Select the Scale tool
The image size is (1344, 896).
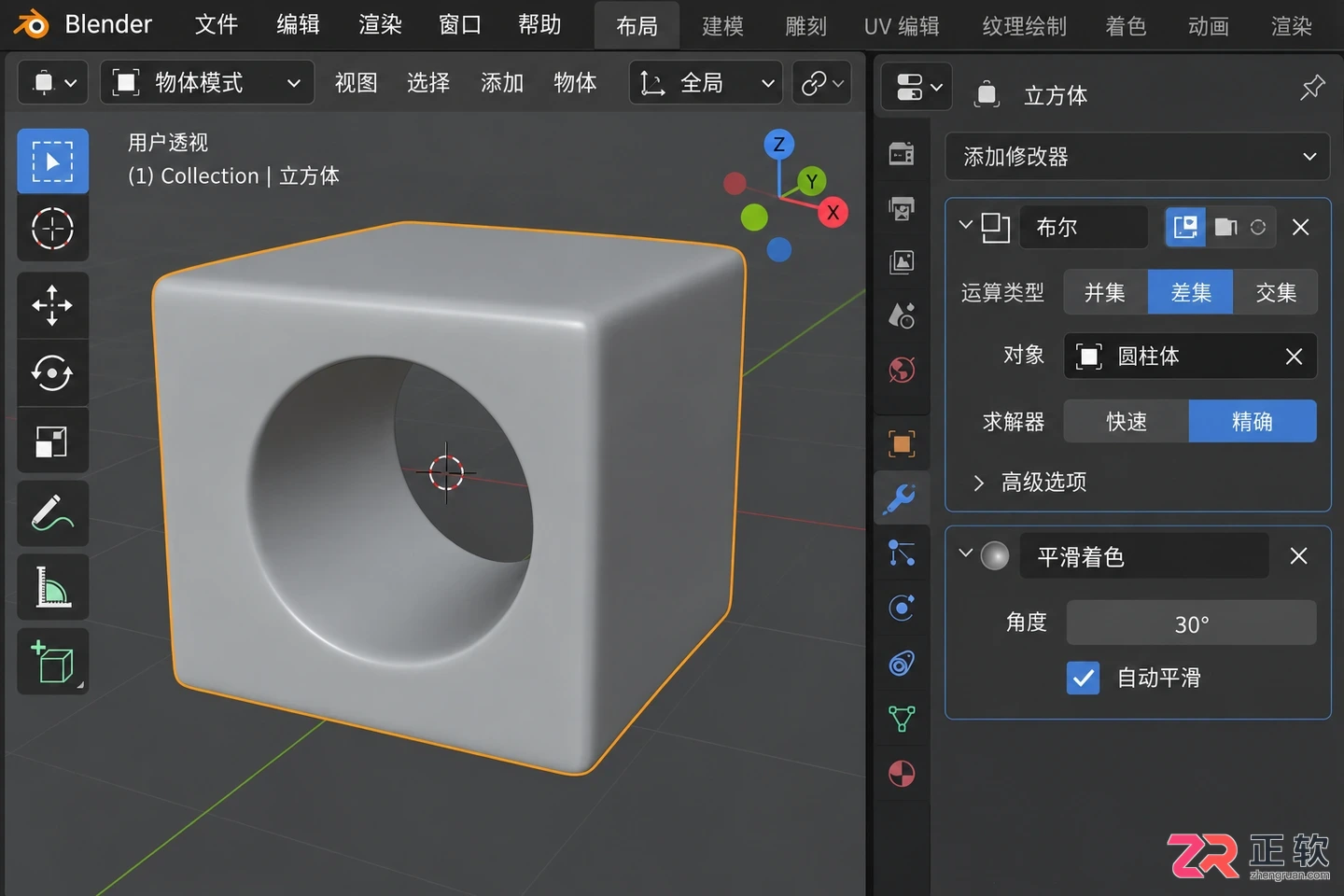coord(53,441)
